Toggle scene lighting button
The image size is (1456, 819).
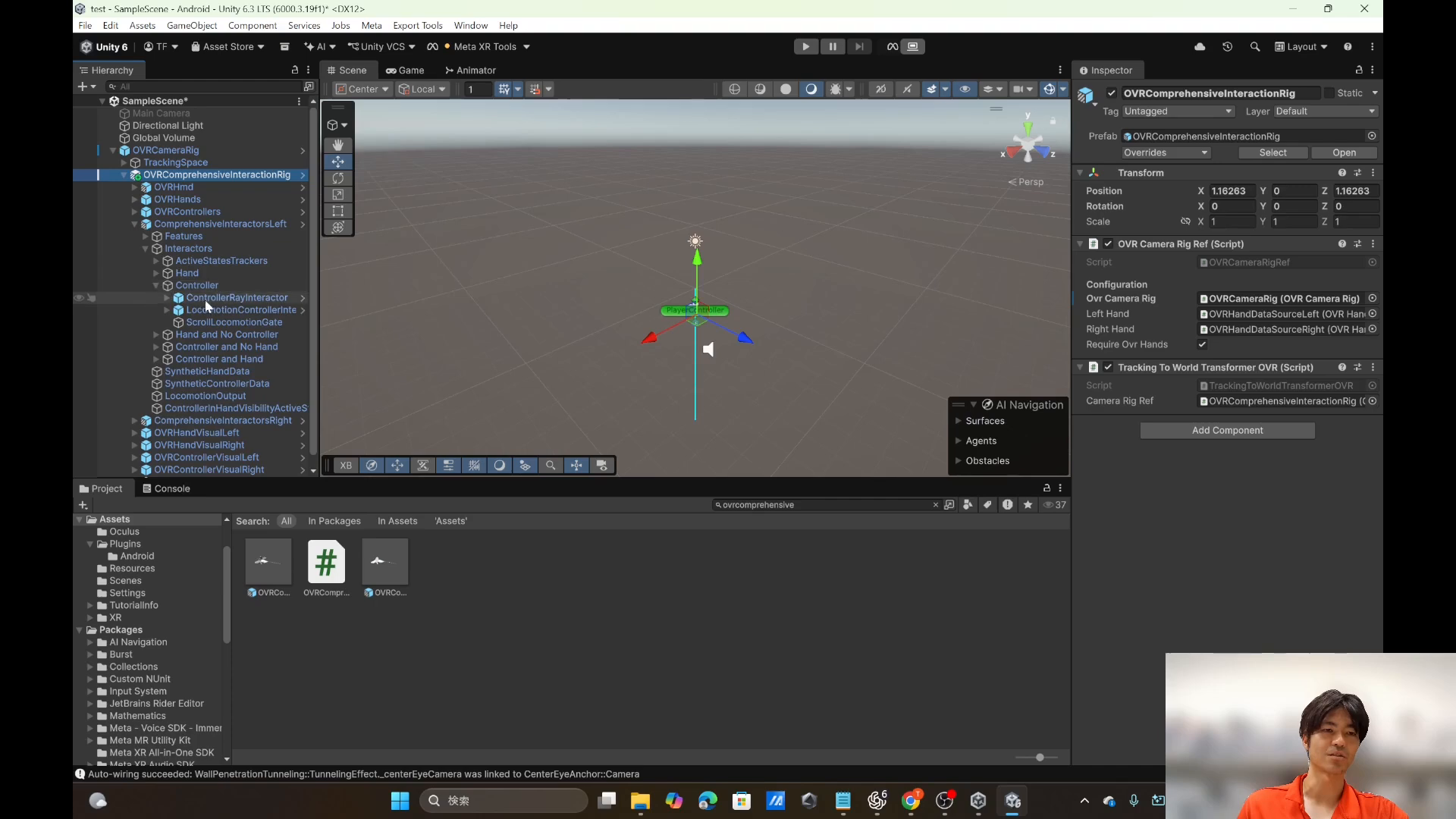[811, 89]
